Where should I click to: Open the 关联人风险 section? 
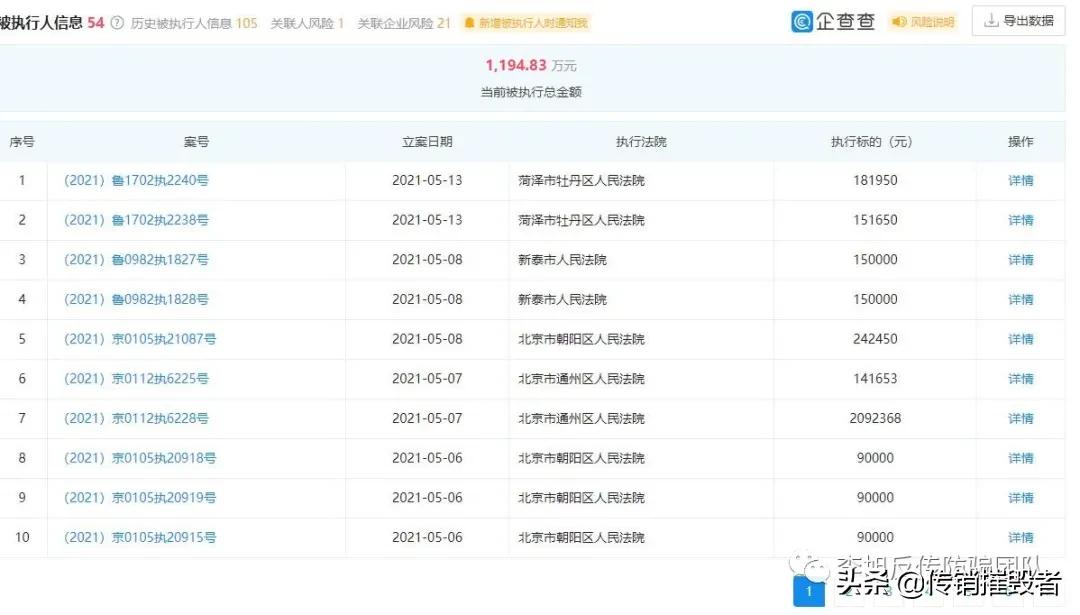[x=302, y=21]
